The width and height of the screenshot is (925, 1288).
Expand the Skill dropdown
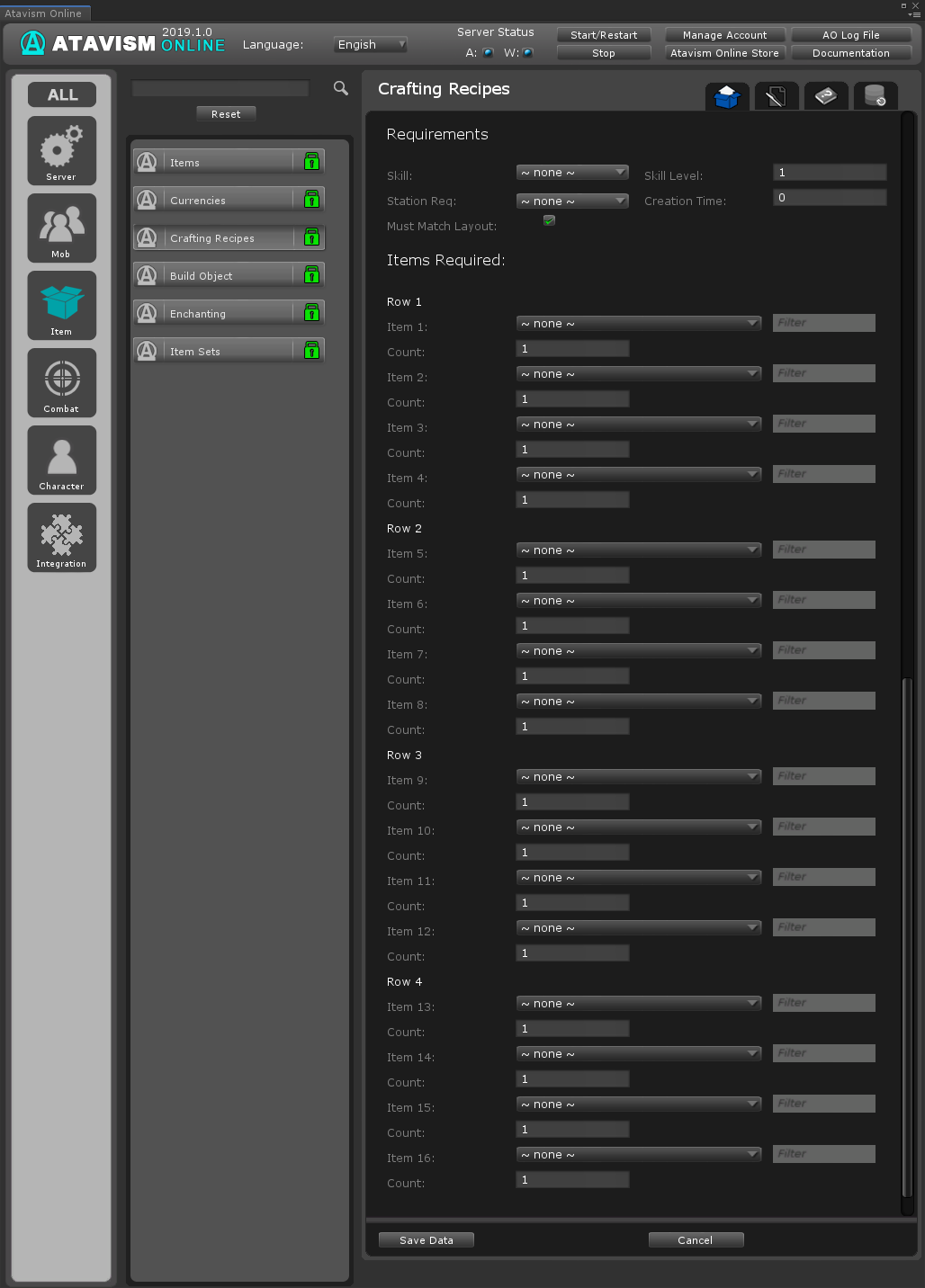(x=572, y=173)
